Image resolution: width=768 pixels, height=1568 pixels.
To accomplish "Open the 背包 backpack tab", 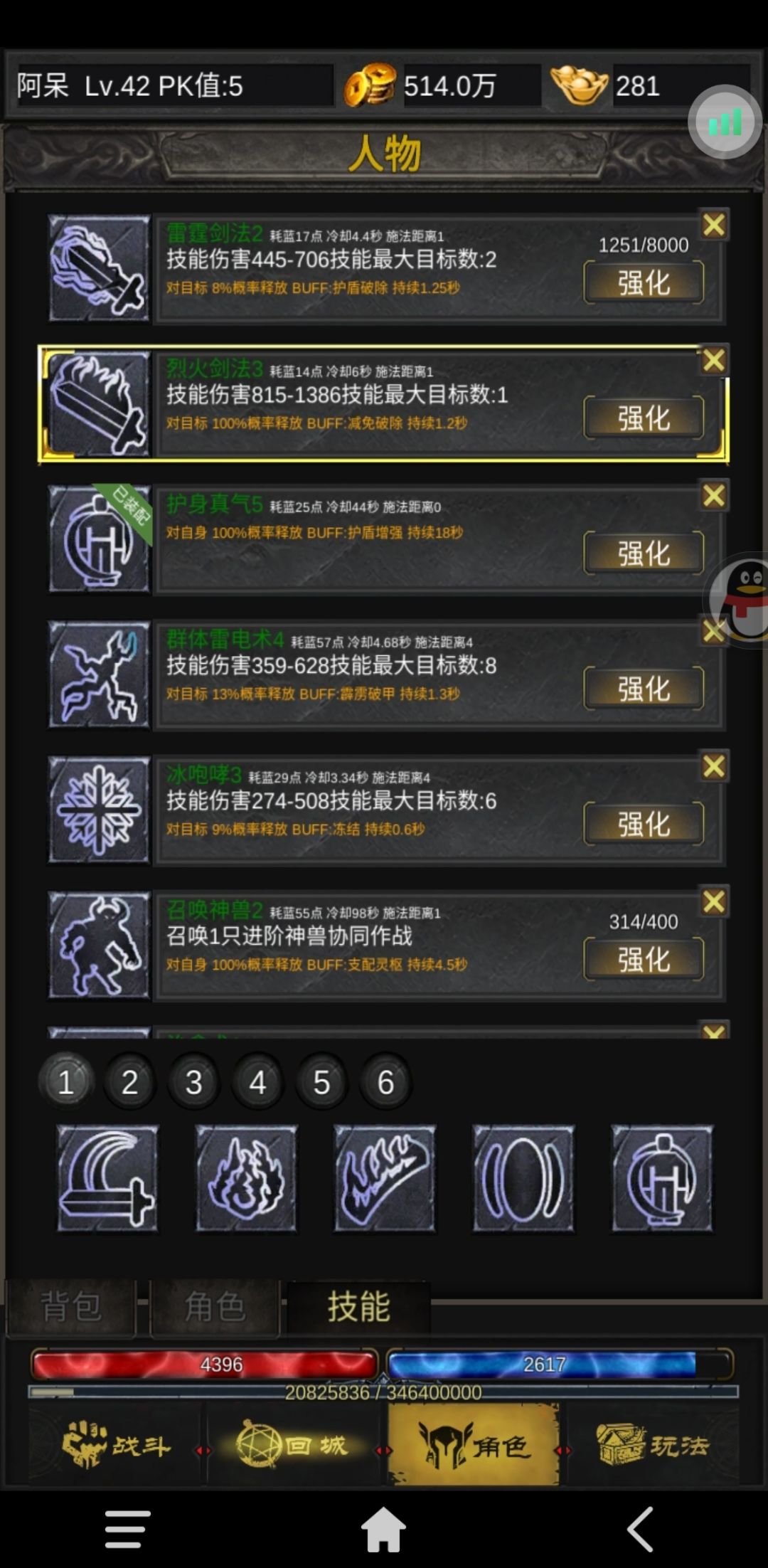I will point(71,1308).
